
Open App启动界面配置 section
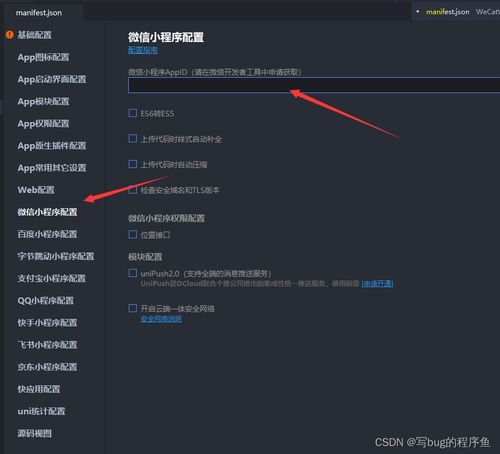click(52, 79)
